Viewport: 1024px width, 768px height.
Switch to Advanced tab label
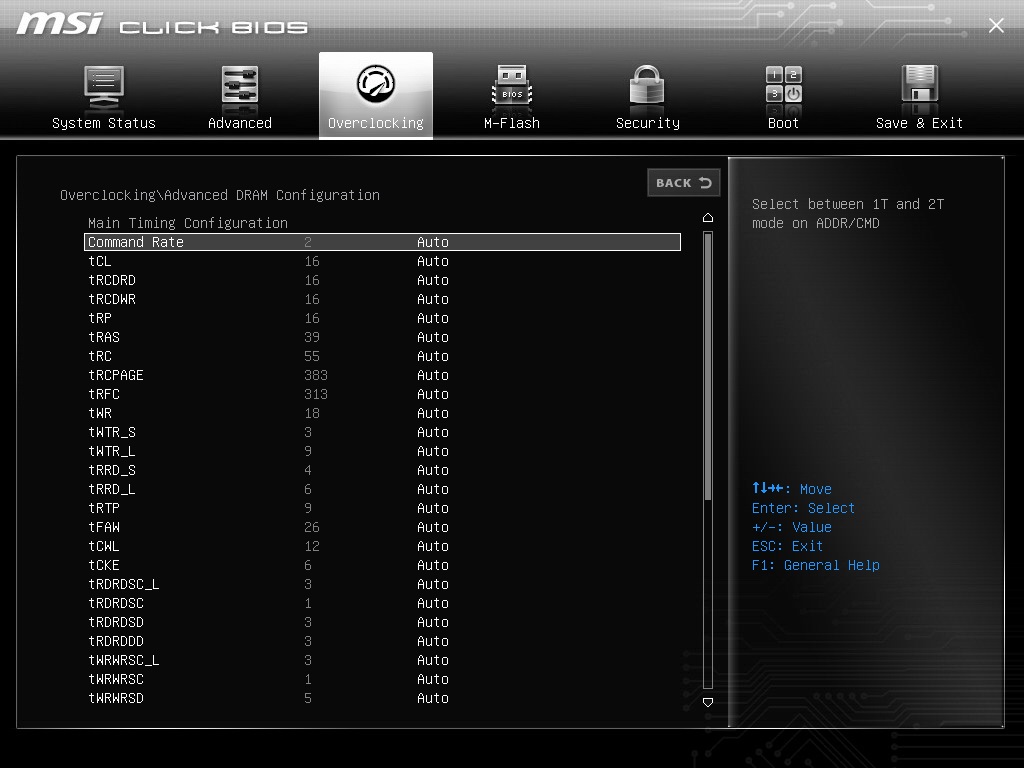click(240, 123)
